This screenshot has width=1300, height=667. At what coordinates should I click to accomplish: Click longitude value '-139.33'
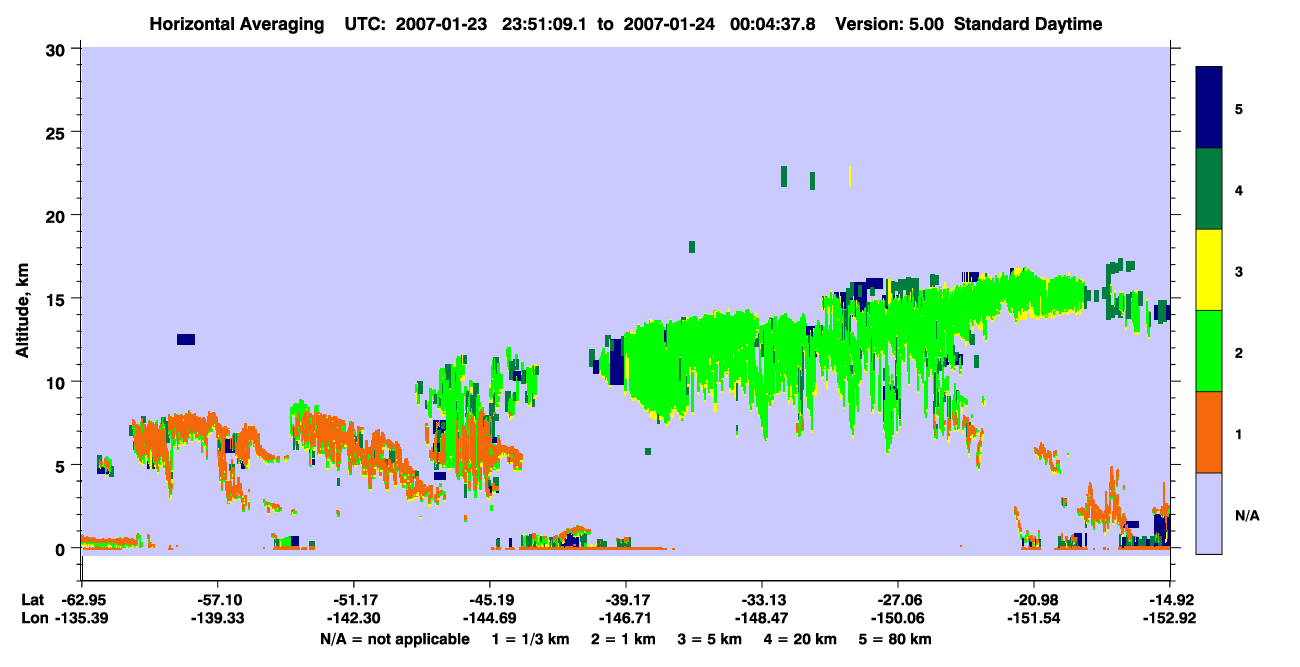[x=218, y=618]
